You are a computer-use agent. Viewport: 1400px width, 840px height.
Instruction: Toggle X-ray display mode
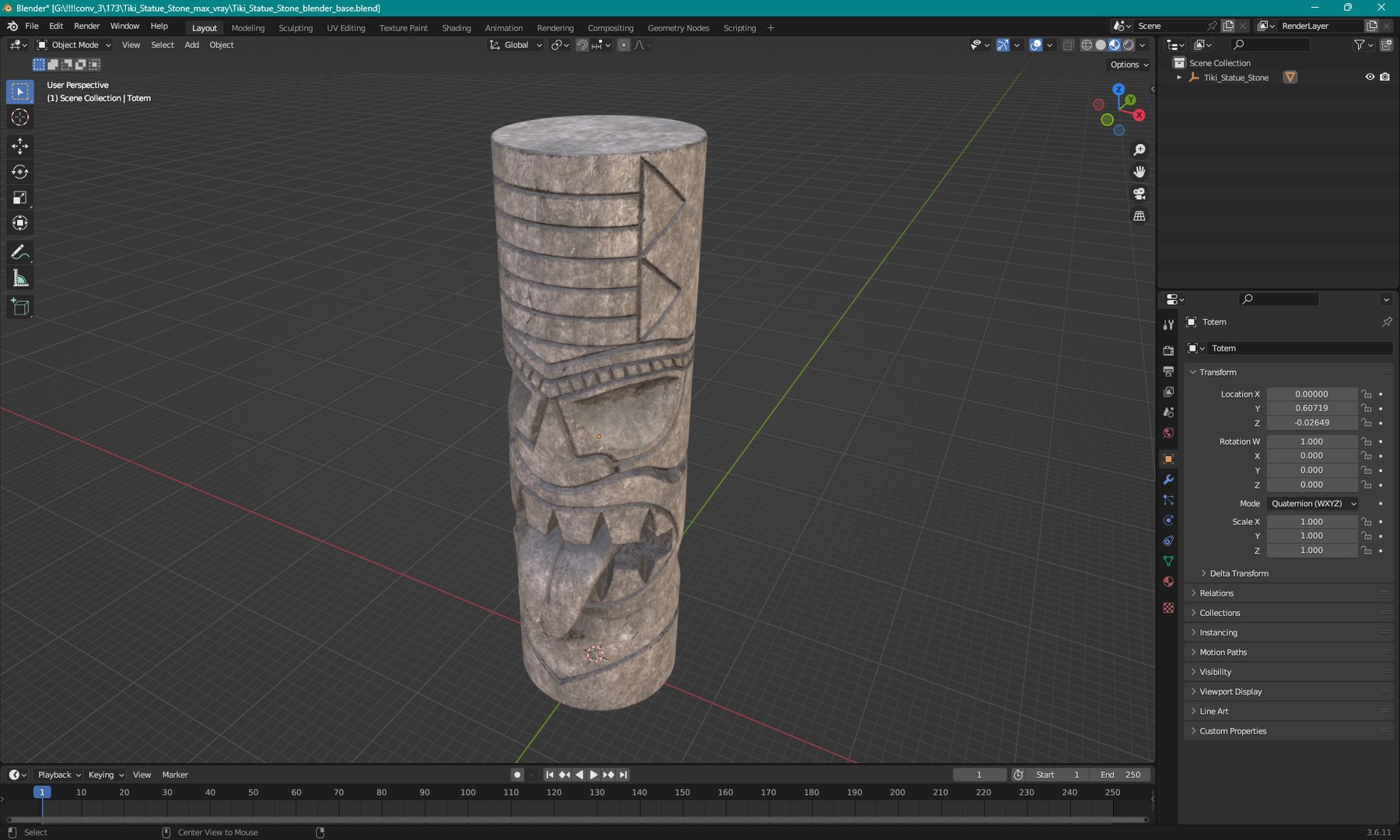coord(1068,45)
